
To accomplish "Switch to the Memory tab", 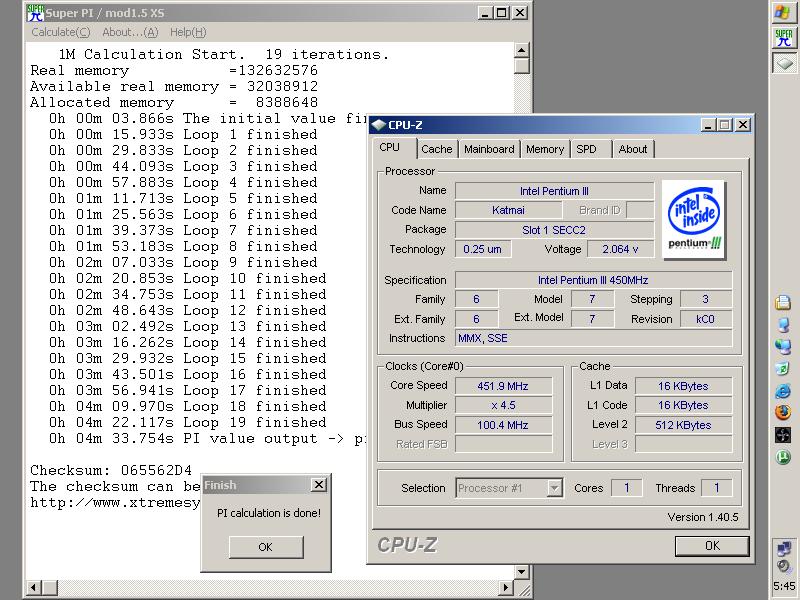I will [x=545, y=149].
